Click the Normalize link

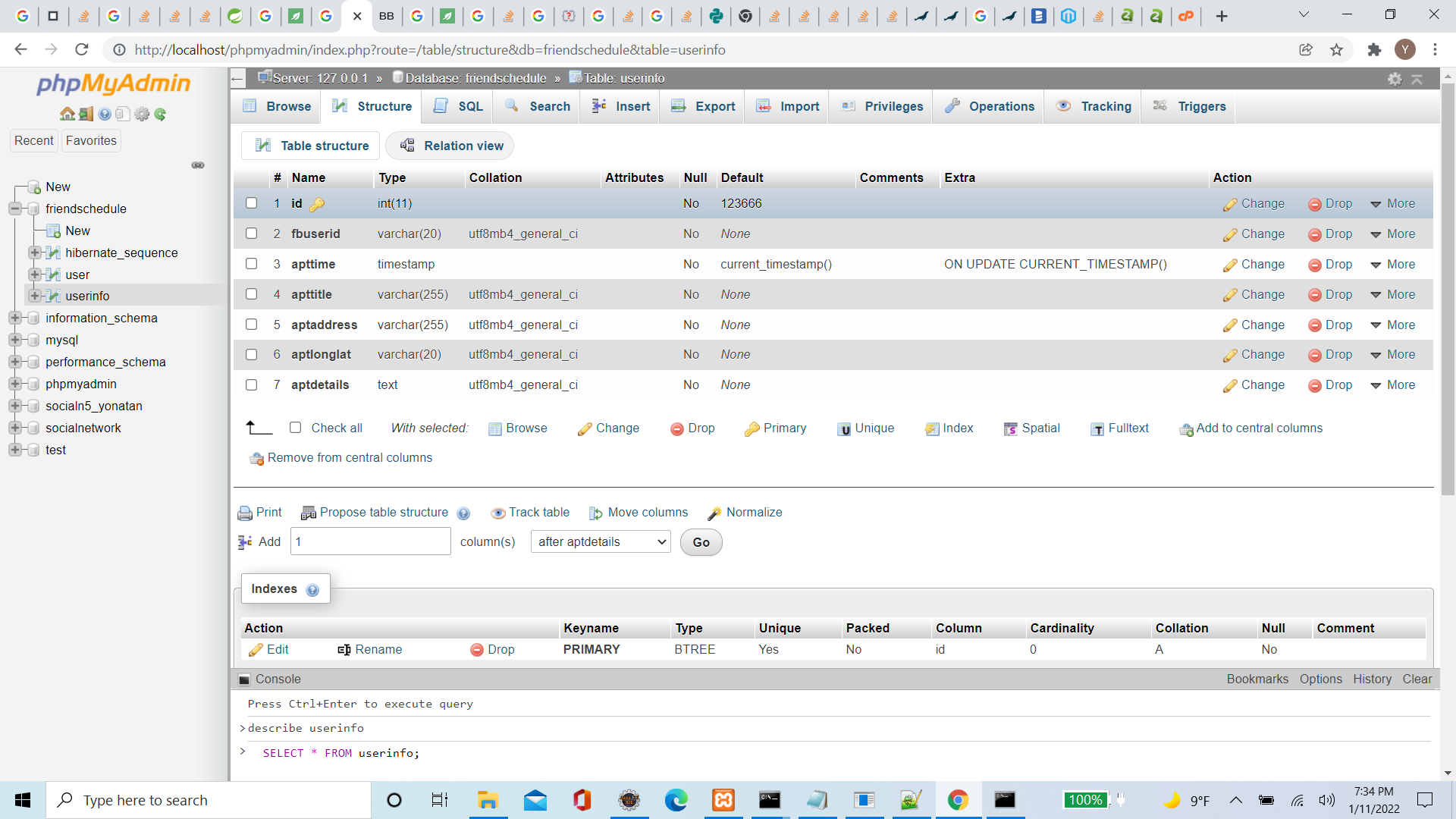click(745, 513)
